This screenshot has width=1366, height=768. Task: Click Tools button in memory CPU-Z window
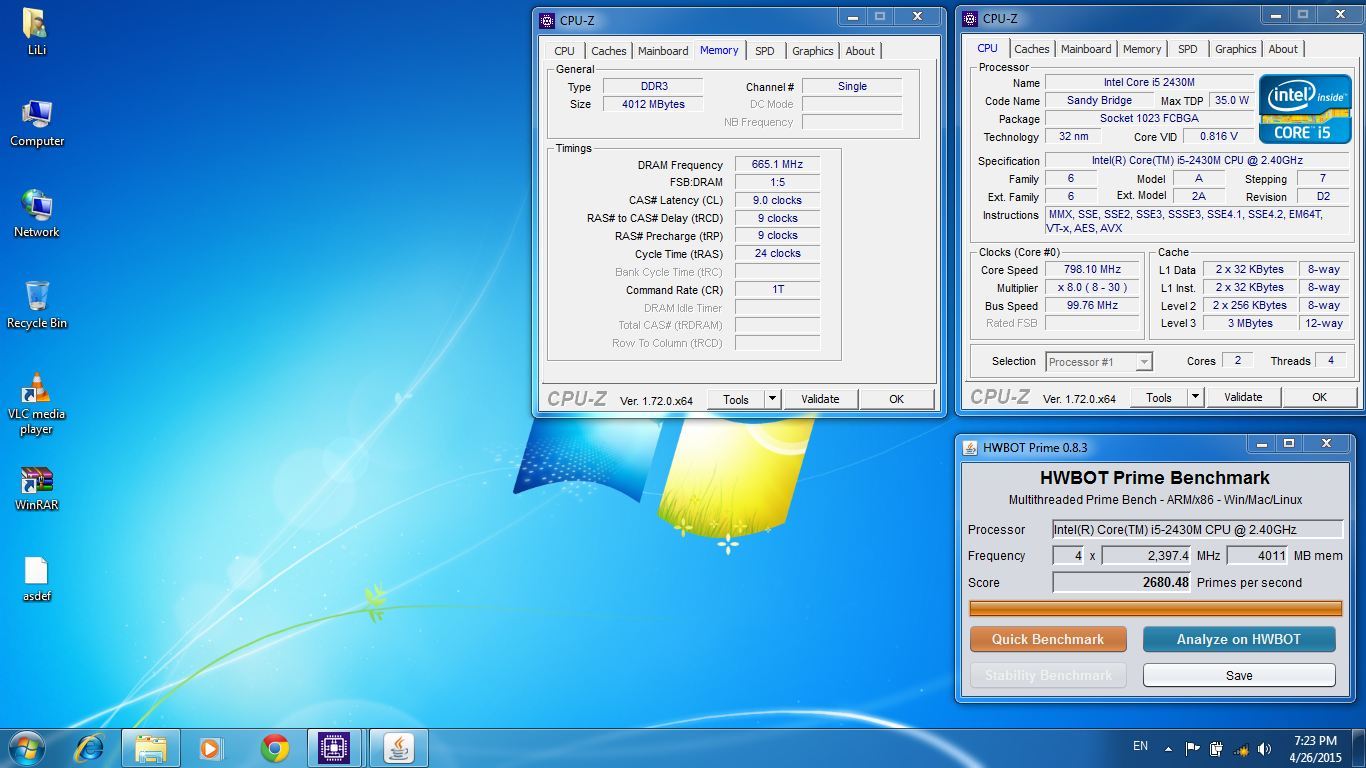tap(736, 399)
